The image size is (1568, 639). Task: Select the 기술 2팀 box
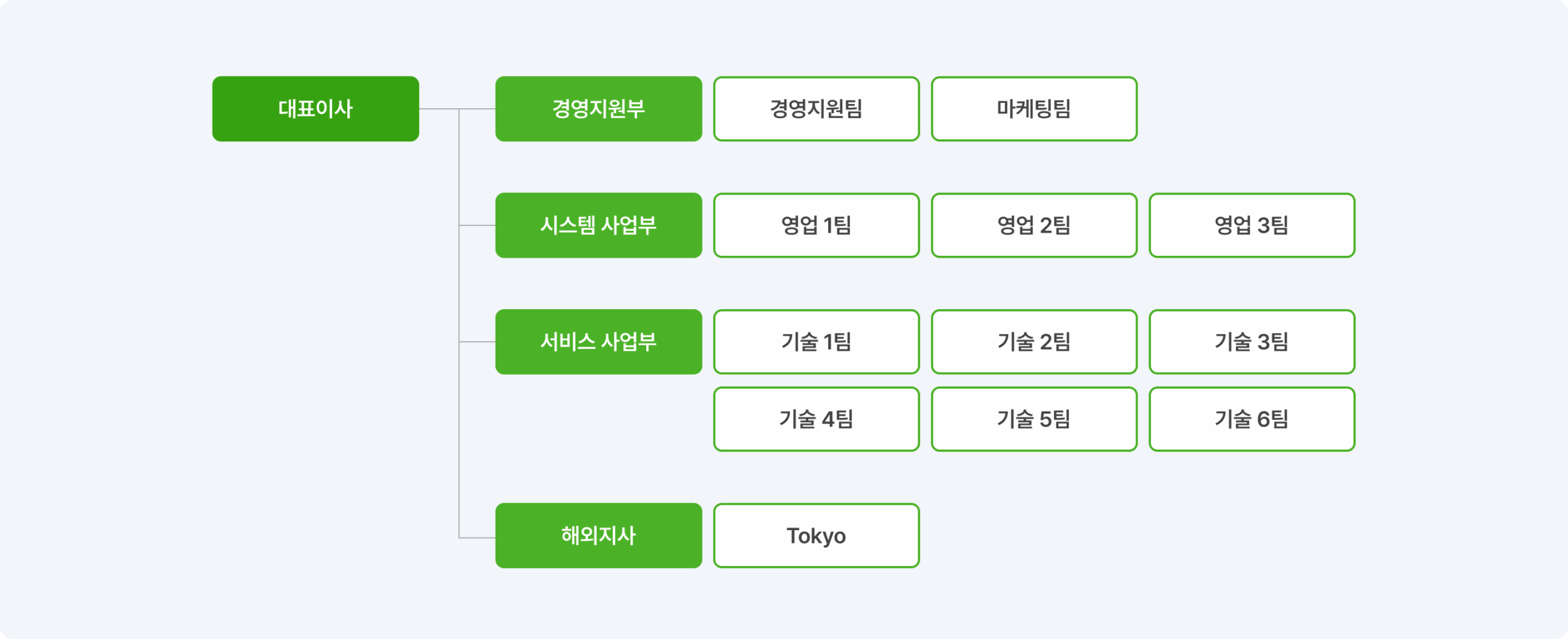1034,342
